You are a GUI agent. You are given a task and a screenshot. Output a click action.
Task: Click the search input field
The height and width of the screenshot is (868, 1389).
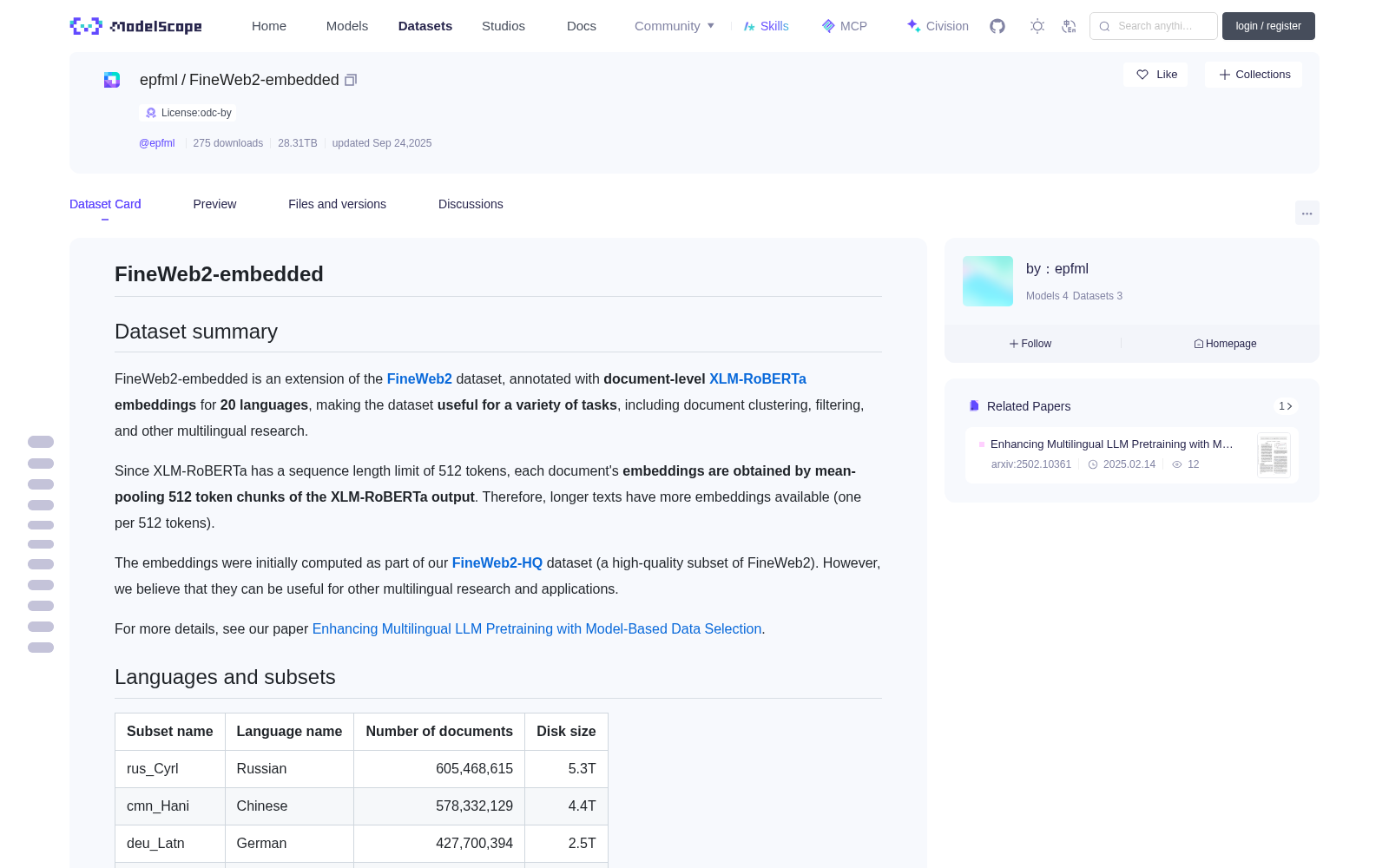point(1154,26)
